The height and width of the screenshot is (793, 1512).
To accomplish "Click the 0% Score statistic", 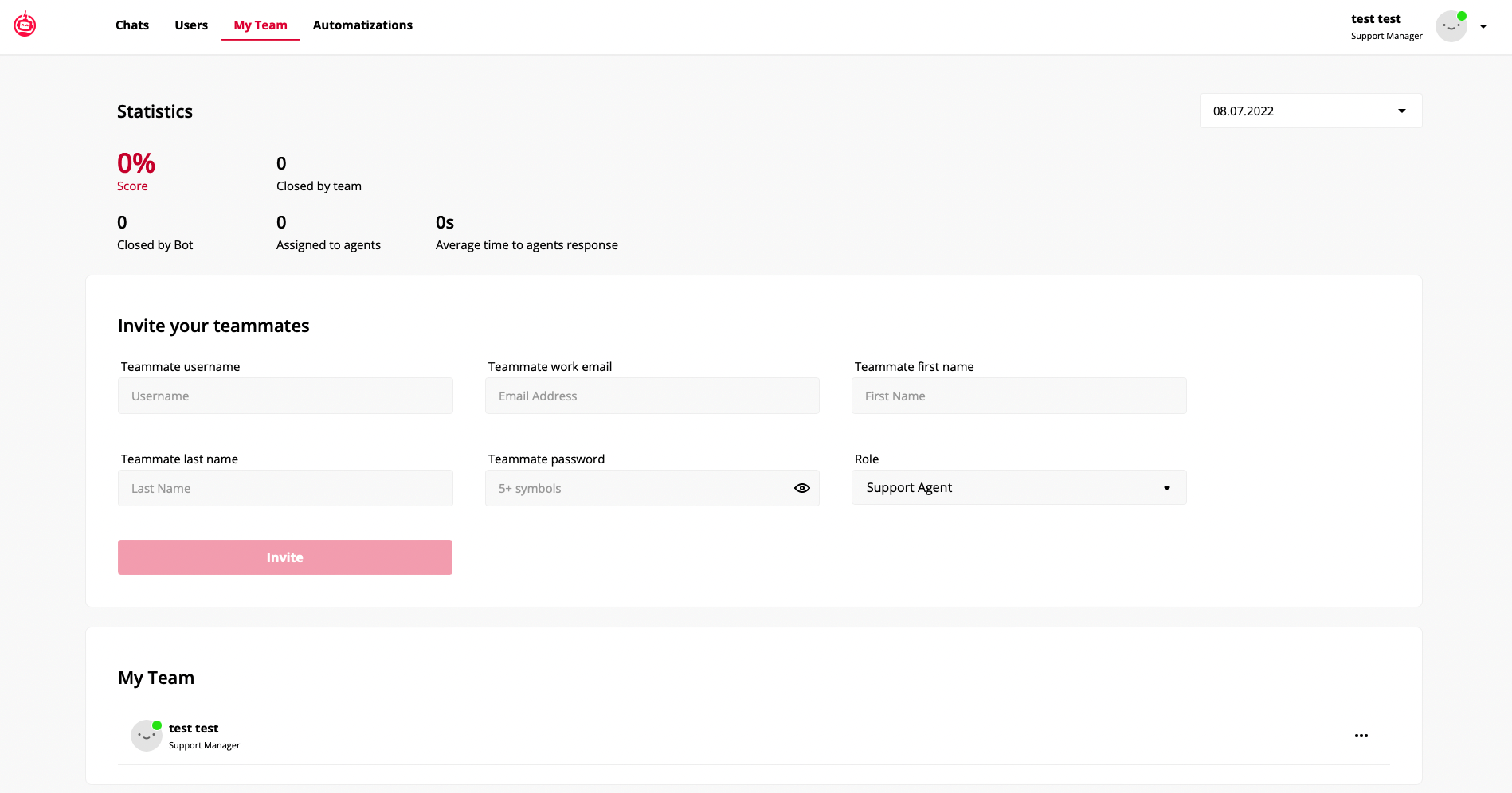I will coord(136,171).
